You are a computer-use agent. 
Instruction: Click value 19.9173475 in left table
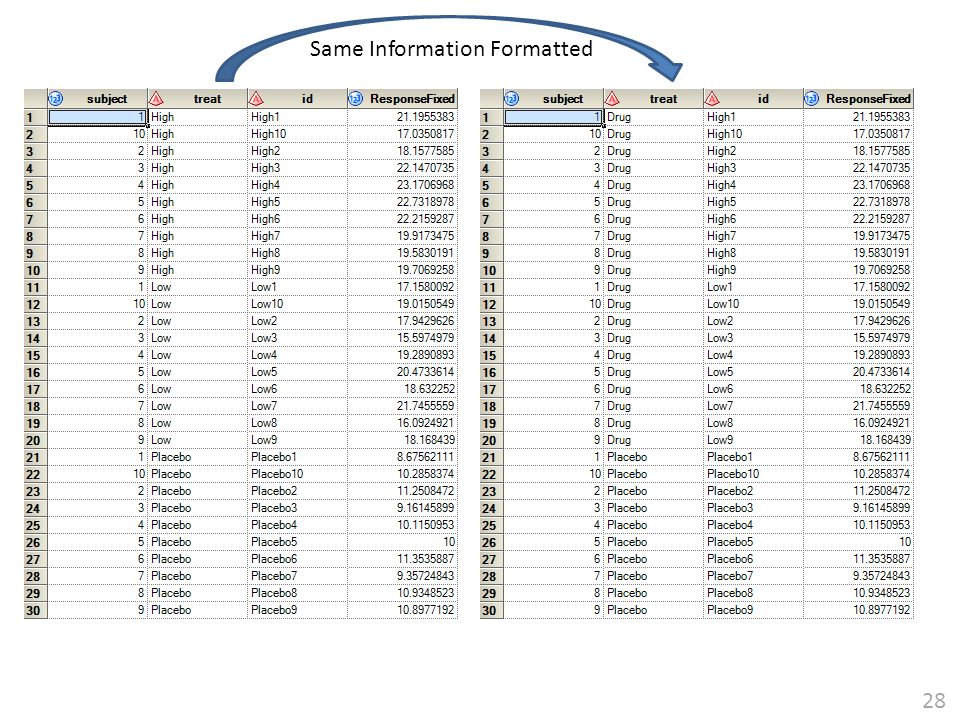point(402,236)
